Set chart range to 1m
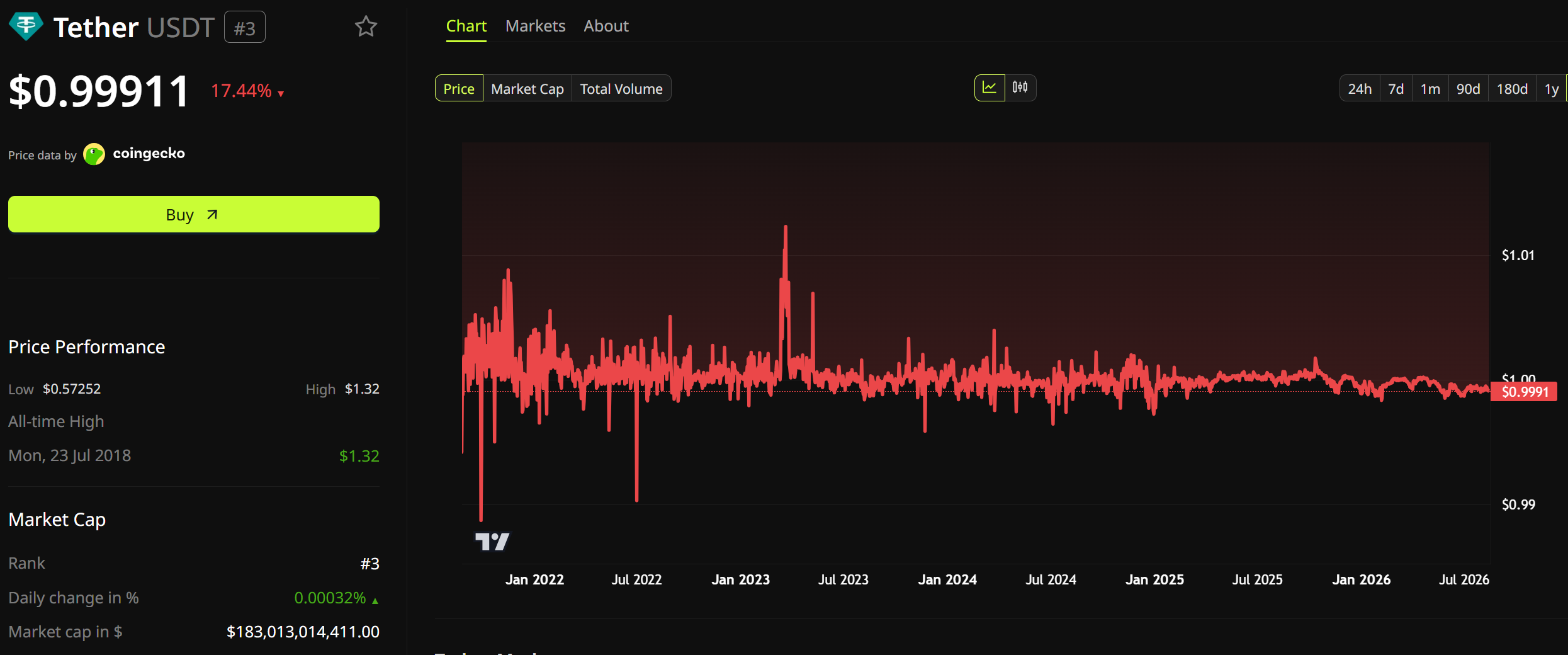 pyautogui.click(x=1430, y=89)
